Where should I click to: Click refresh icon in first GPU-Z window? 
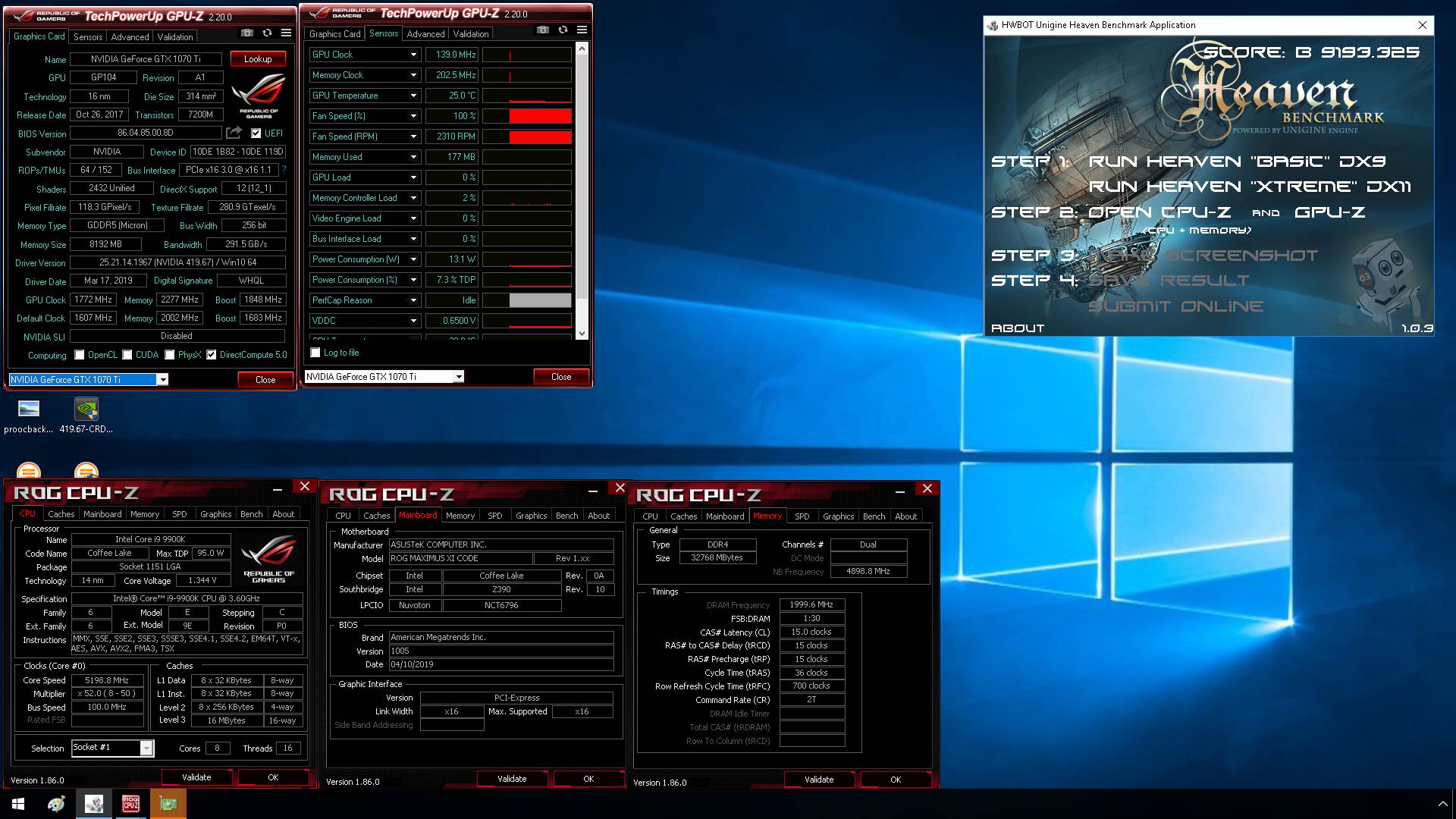click(x=267, y=33)
